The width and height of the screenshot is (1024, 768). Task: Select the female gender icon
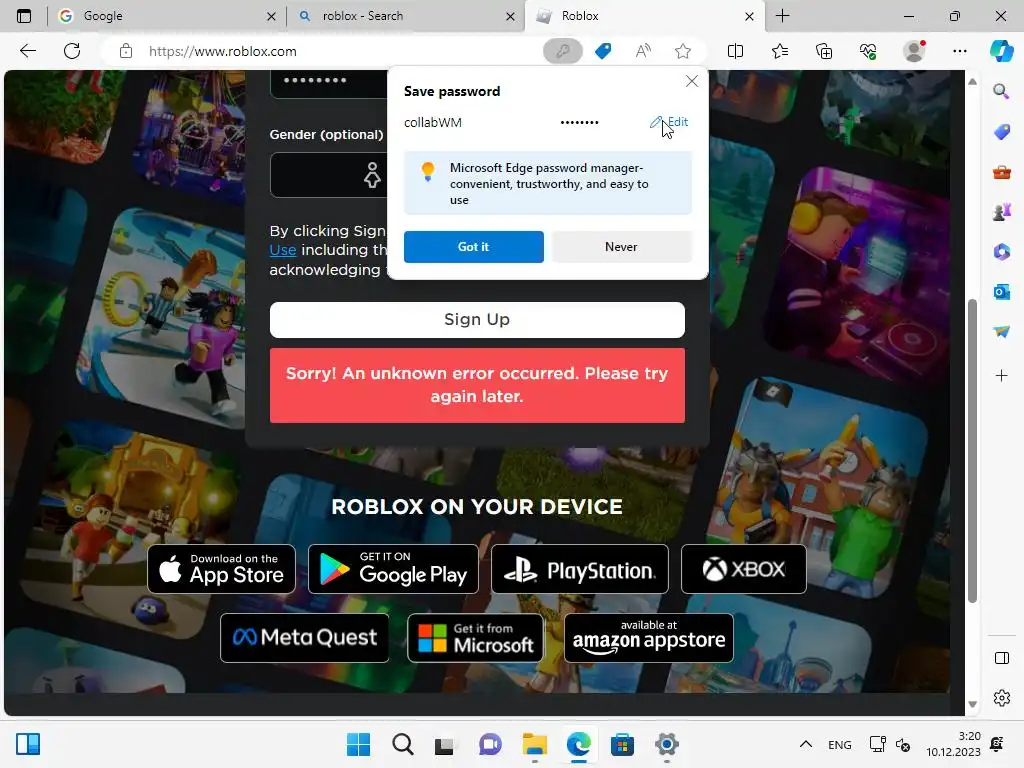pos(372,175)
